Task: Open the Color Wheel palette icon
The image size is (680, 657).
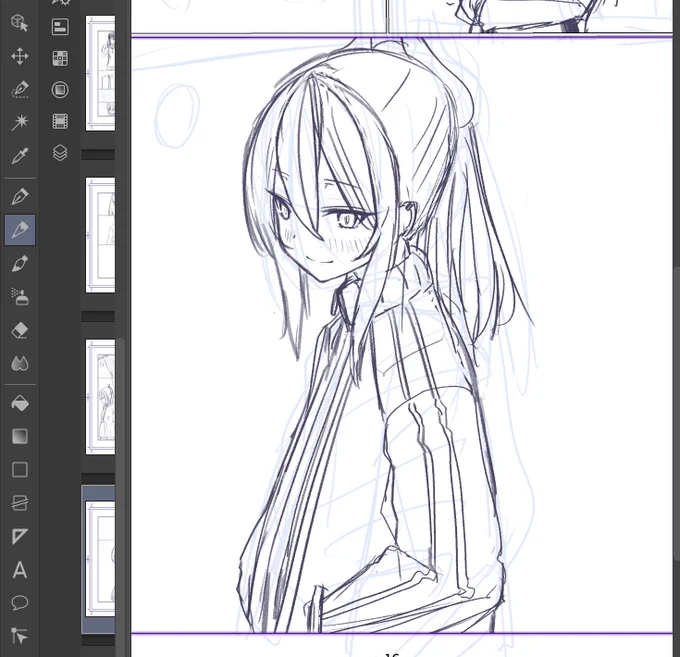Action: (x=60, y=90)
